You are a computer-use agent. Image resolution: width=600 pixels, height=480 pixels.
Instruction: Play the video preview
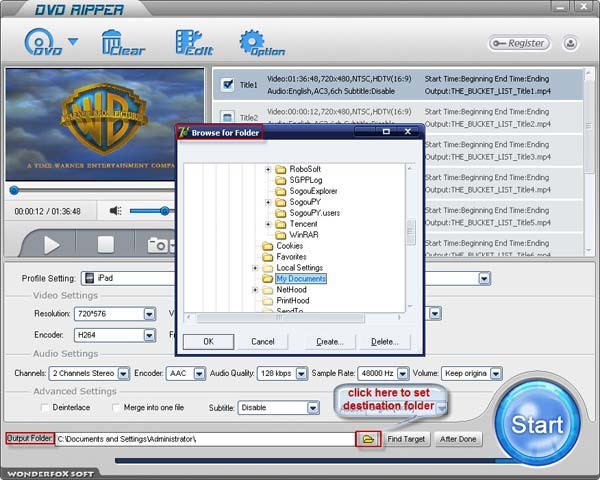click(51, 245)
